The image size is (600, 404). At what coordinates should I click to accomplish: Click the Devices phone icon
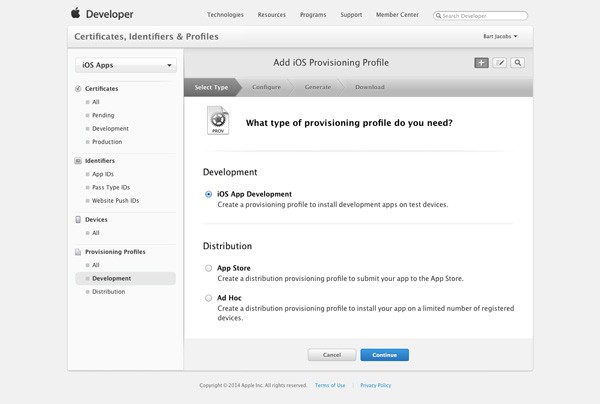tap(78, 220)
